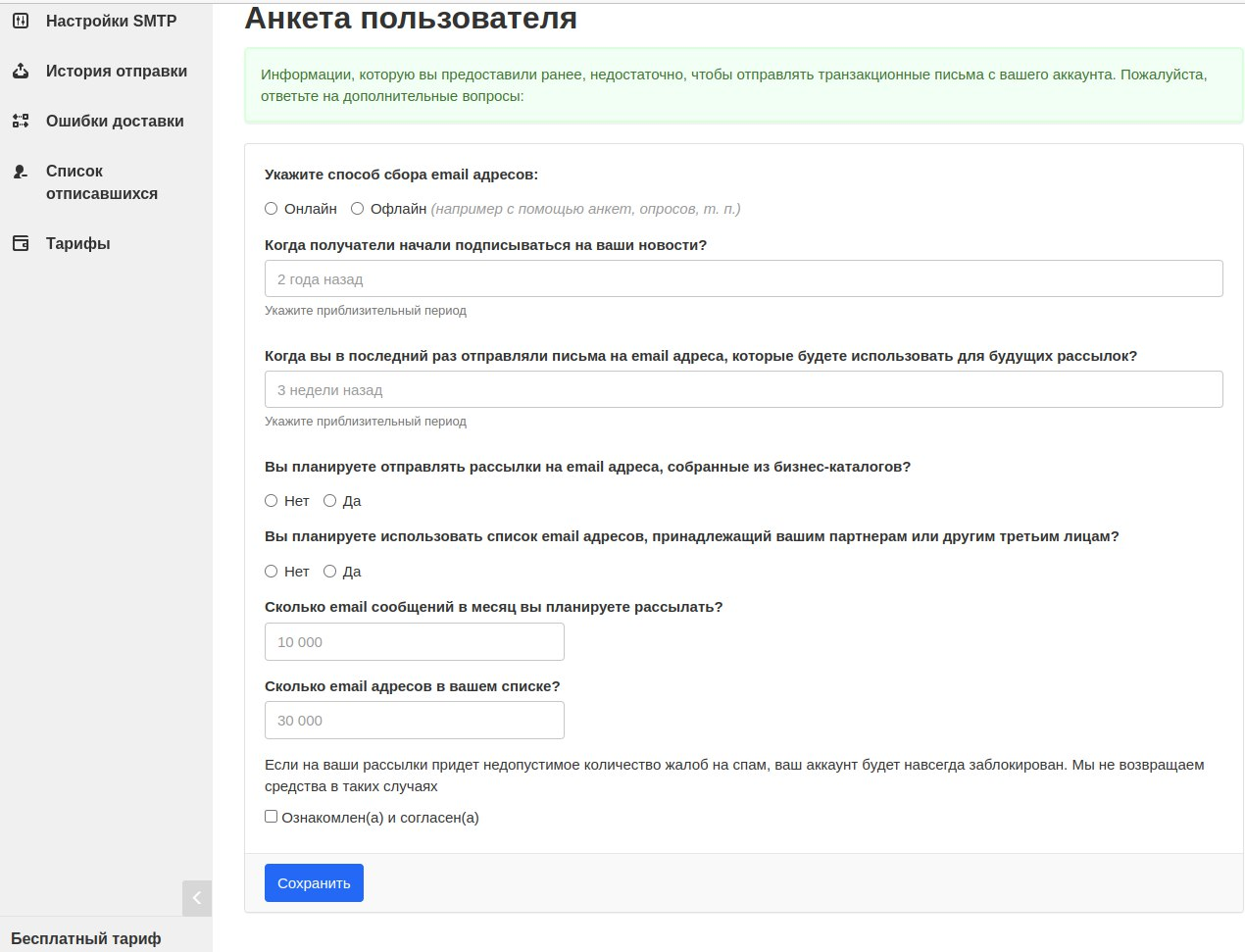Click the green information notice text
Image resolution: width=1245 pixels, height=952 pixels.
pyautogui.click(x=734, y=85)
